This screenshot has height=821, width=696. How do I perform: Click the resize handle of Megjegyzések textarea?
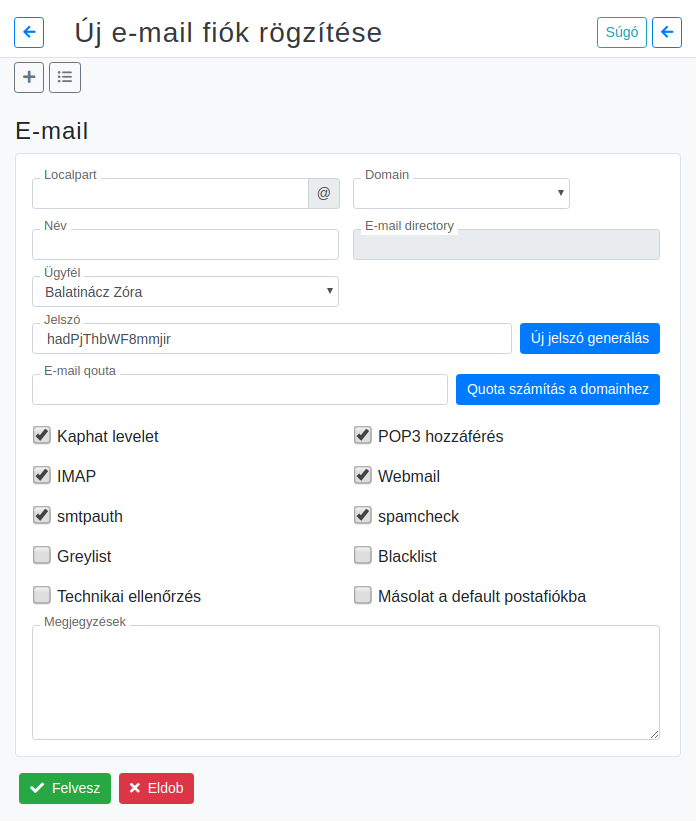pos(654,735)
